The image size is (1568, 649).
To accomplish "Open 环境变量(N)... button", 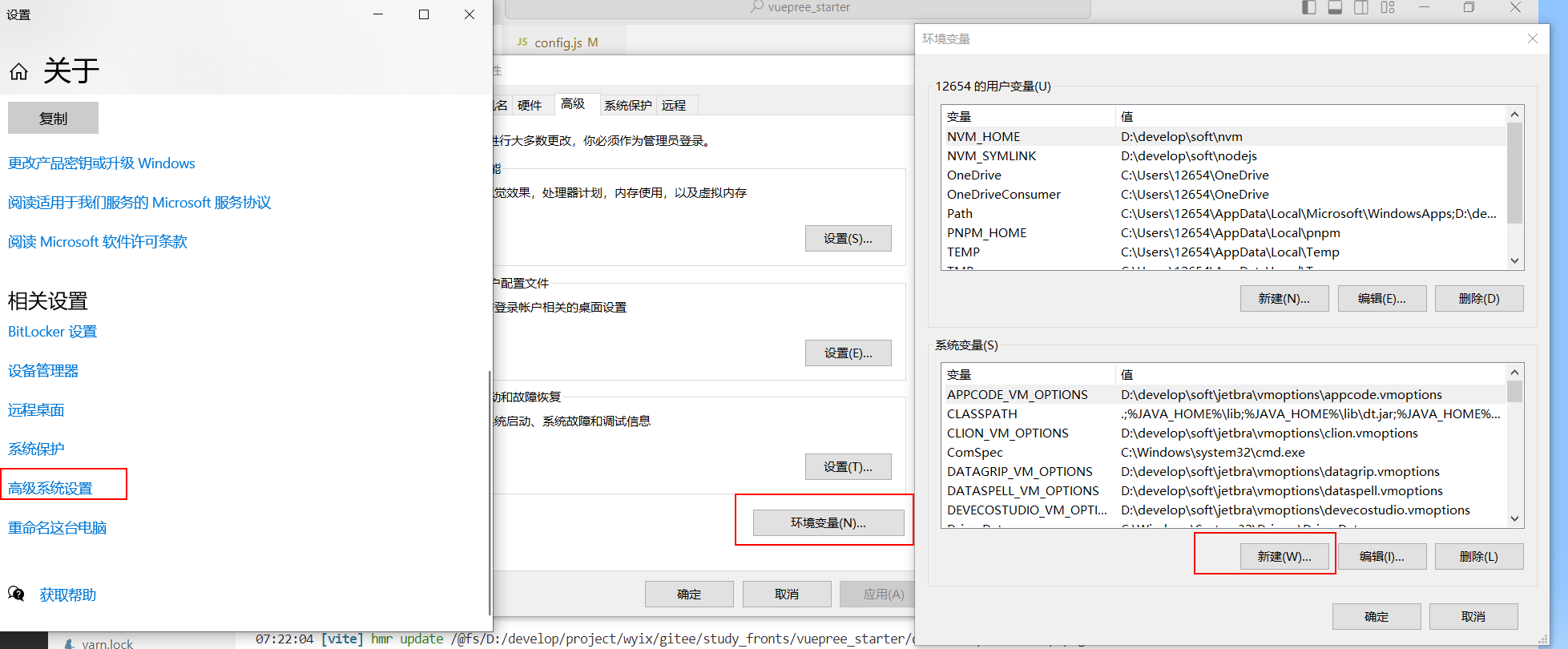I will [828, 523].
